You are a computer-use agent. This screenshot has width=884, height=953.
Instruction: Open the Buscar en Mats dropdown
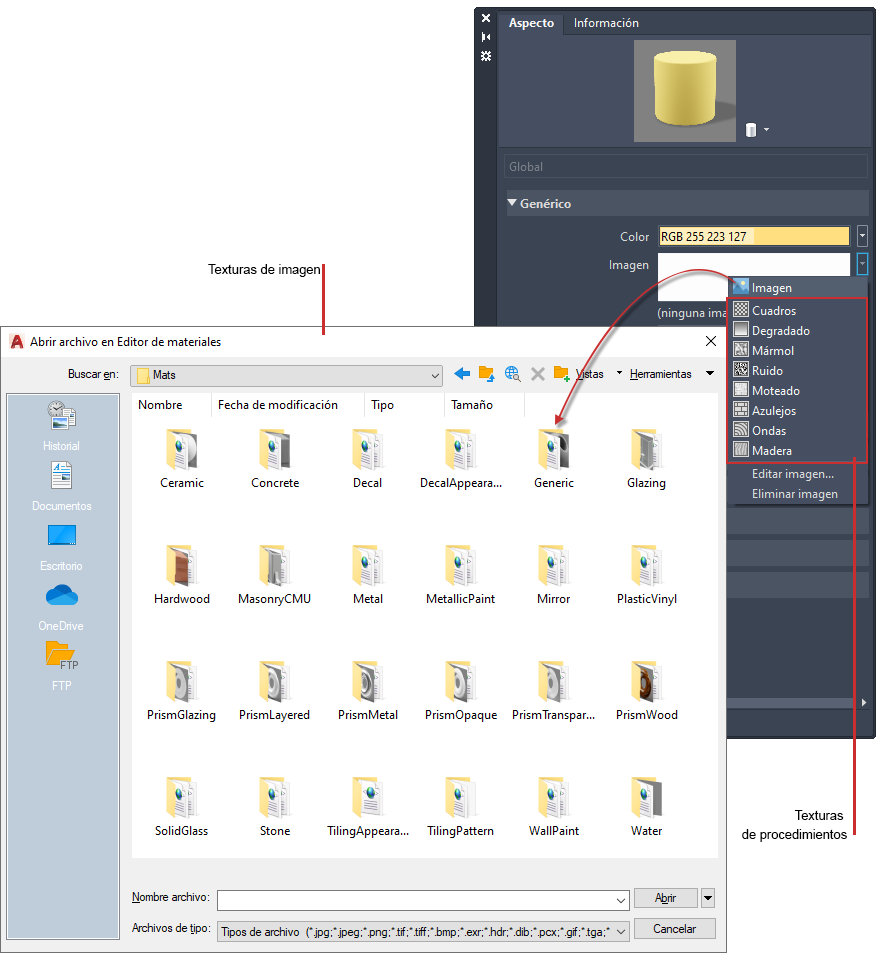click(286, 375)
